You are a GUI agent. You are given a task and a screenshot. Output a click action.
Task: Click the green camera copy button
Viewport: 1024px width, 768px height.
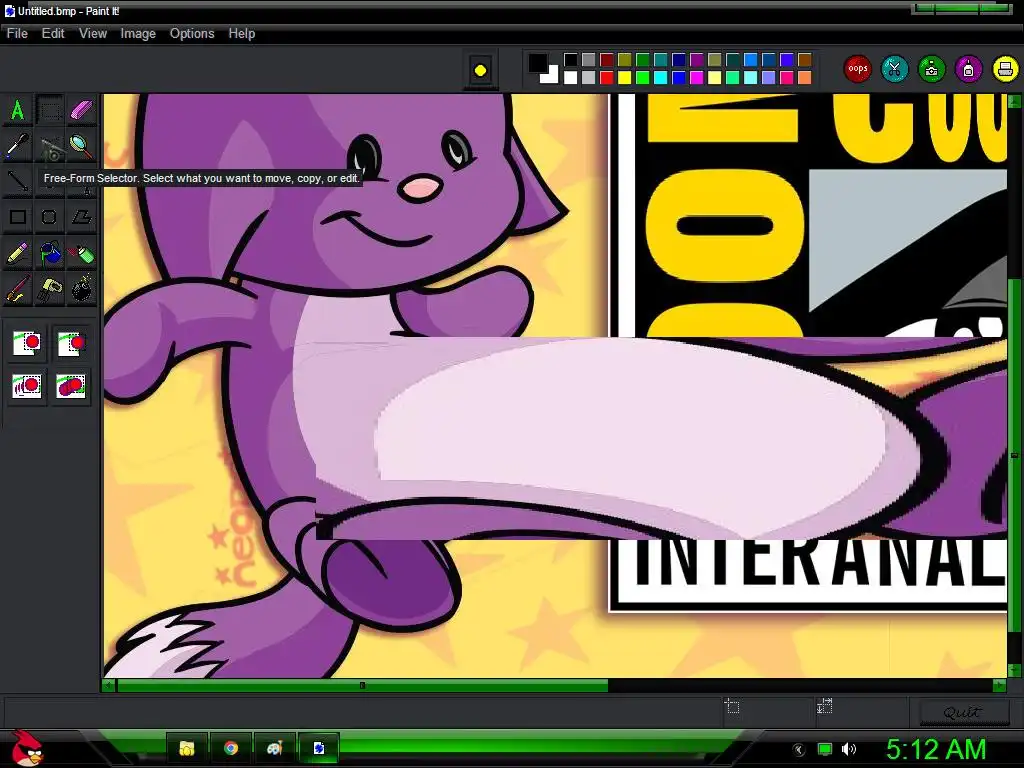[932, 69]
